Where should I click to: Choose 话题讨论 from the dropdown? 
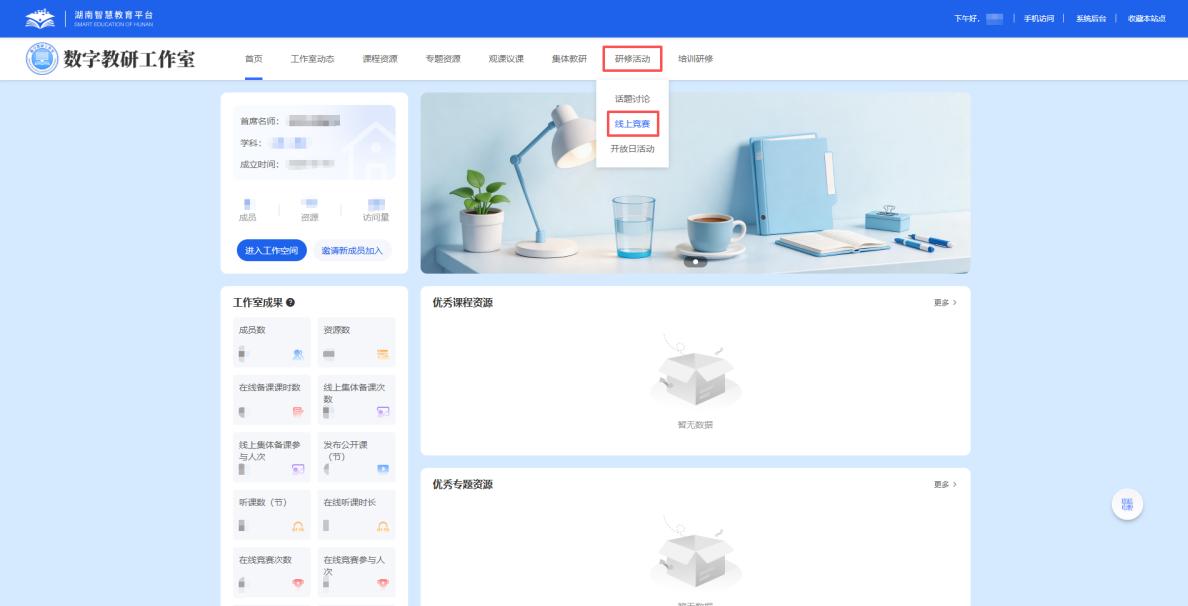pos(632,98)
